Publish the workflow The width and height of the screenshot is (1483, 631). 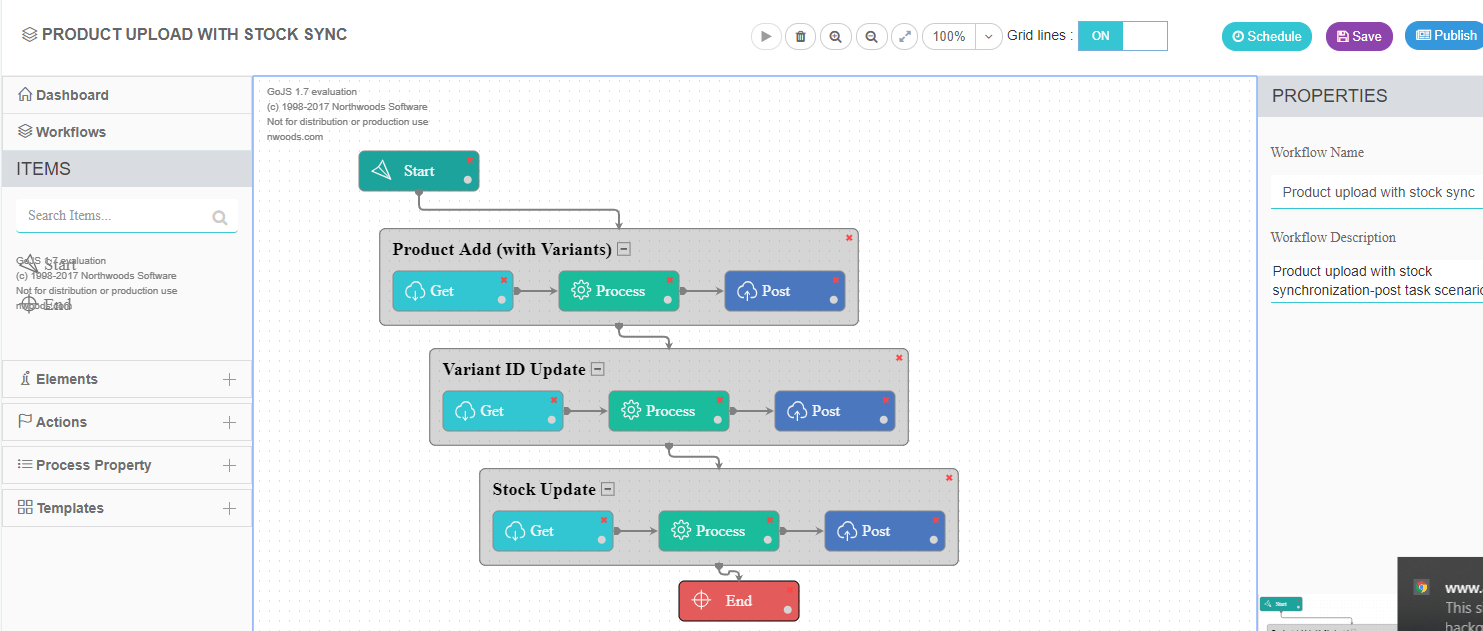(1445, 36)
